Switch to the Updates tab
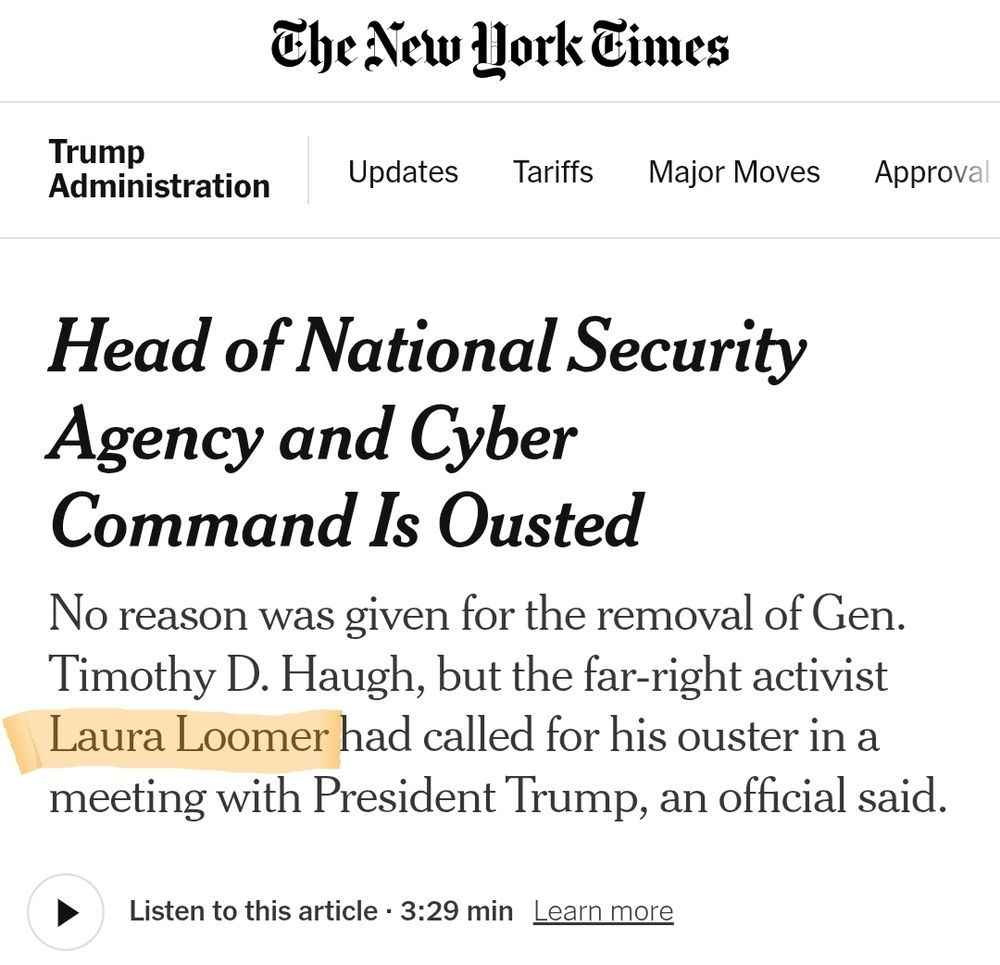The height and width of the screenshot is (965, 1000). point(403,172)
